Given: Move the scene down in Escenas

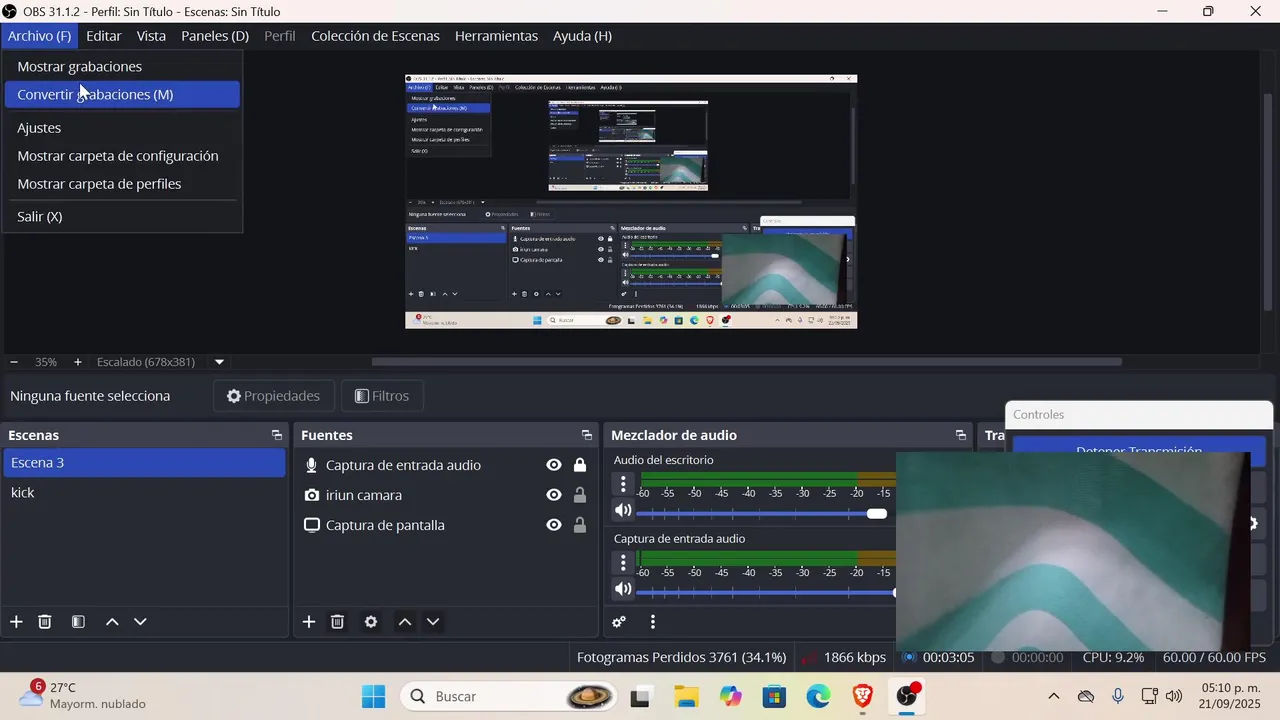Looking at the screenshot, I should 140,622.
